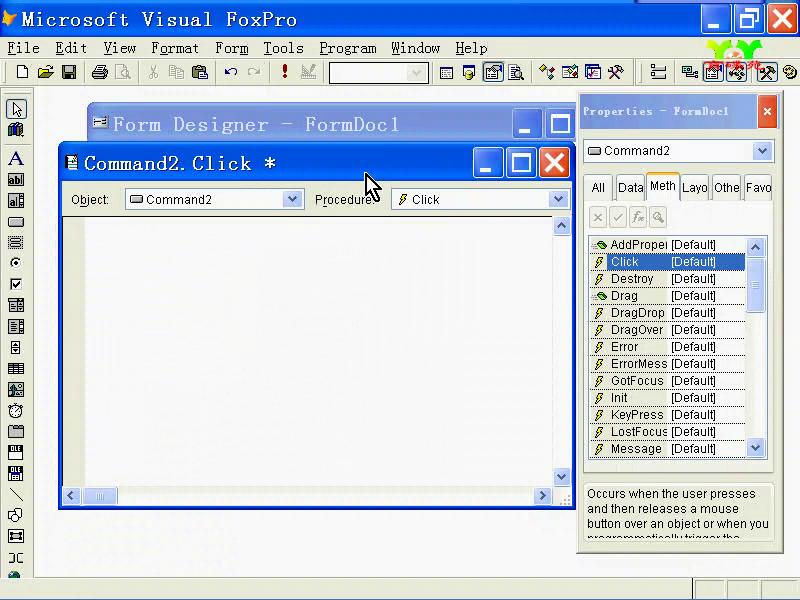This screenshot has height=600, width=800.
Task: Select the Option Group radio tool
Action: click(x=16, y=263)
